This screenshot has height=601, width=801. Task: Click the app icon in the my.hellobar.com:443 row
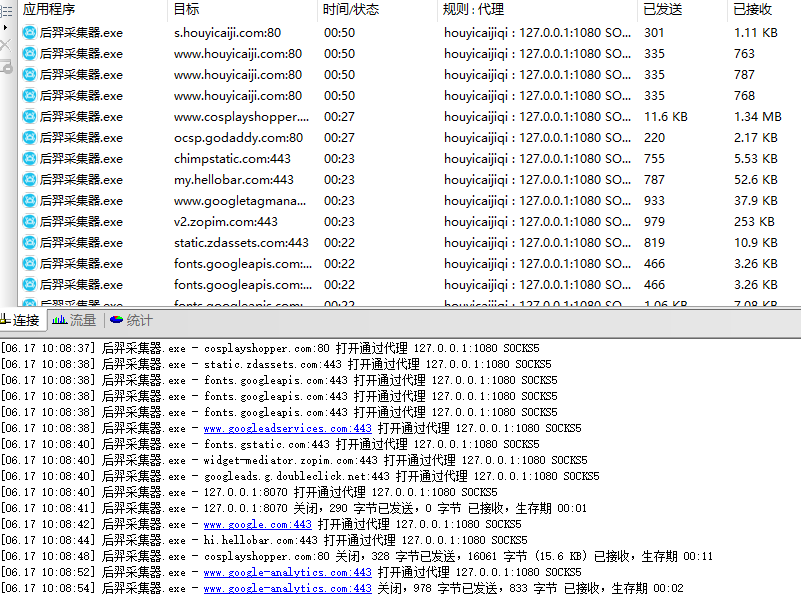(30, 179)
